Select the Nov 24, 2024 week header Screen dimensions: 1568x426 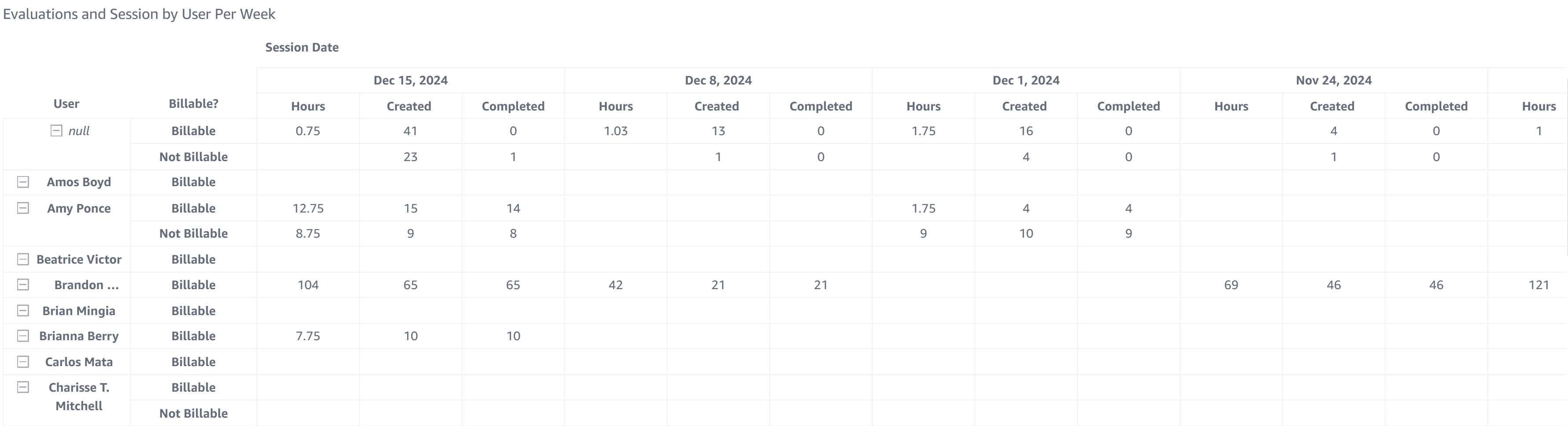(1333, 81)
